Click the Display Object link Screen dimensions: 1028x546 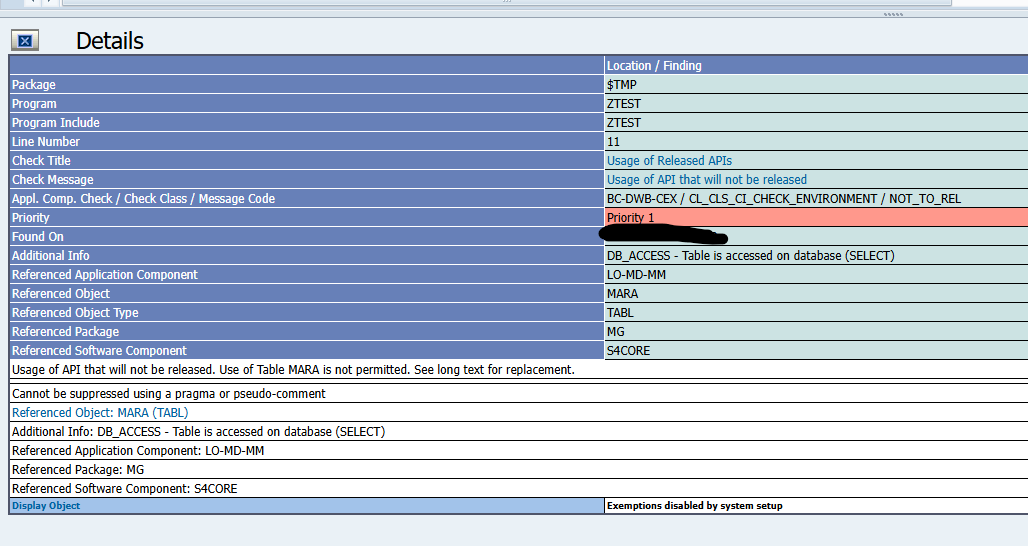[46, 506]
